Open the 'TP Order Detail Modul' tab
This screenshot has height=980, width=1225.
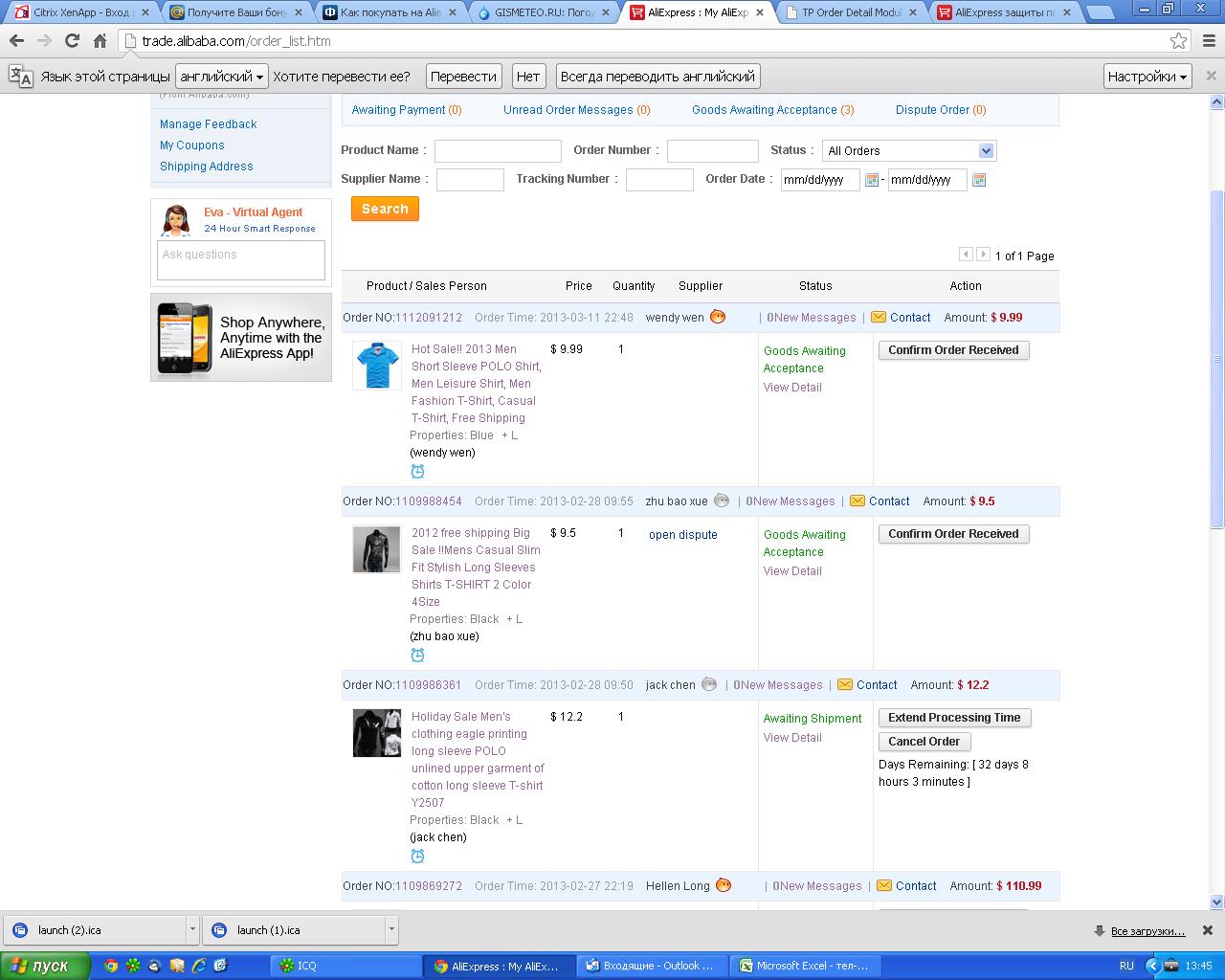(x=849, y=12)
